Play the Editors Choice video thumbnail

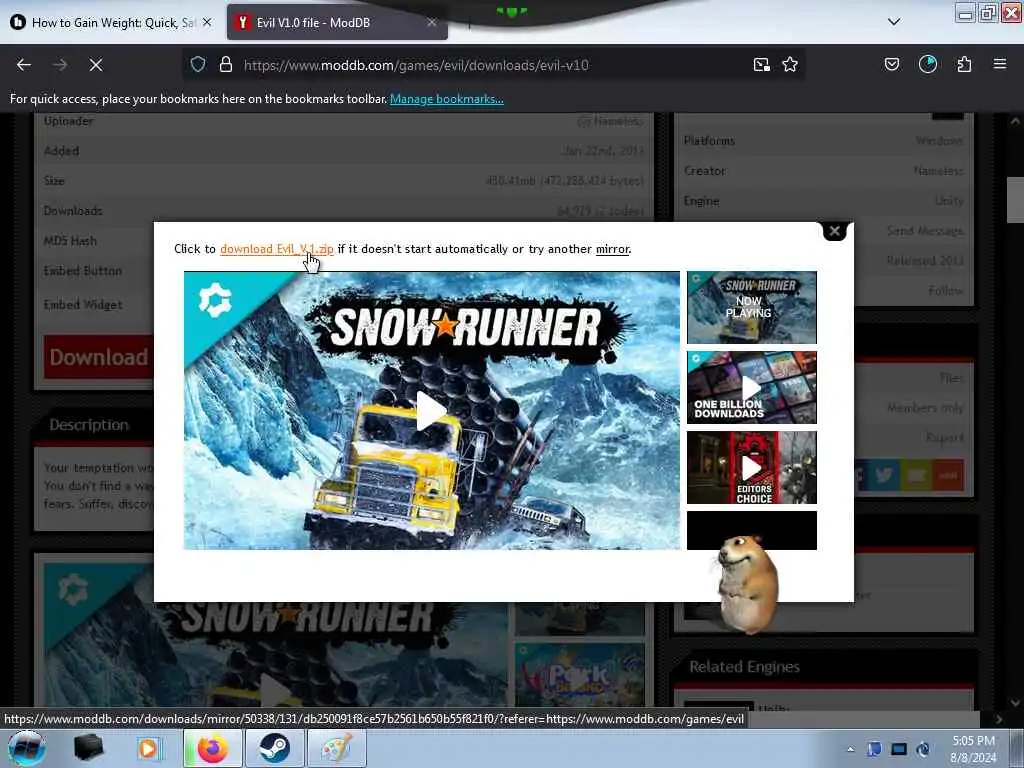coord(752,468)
